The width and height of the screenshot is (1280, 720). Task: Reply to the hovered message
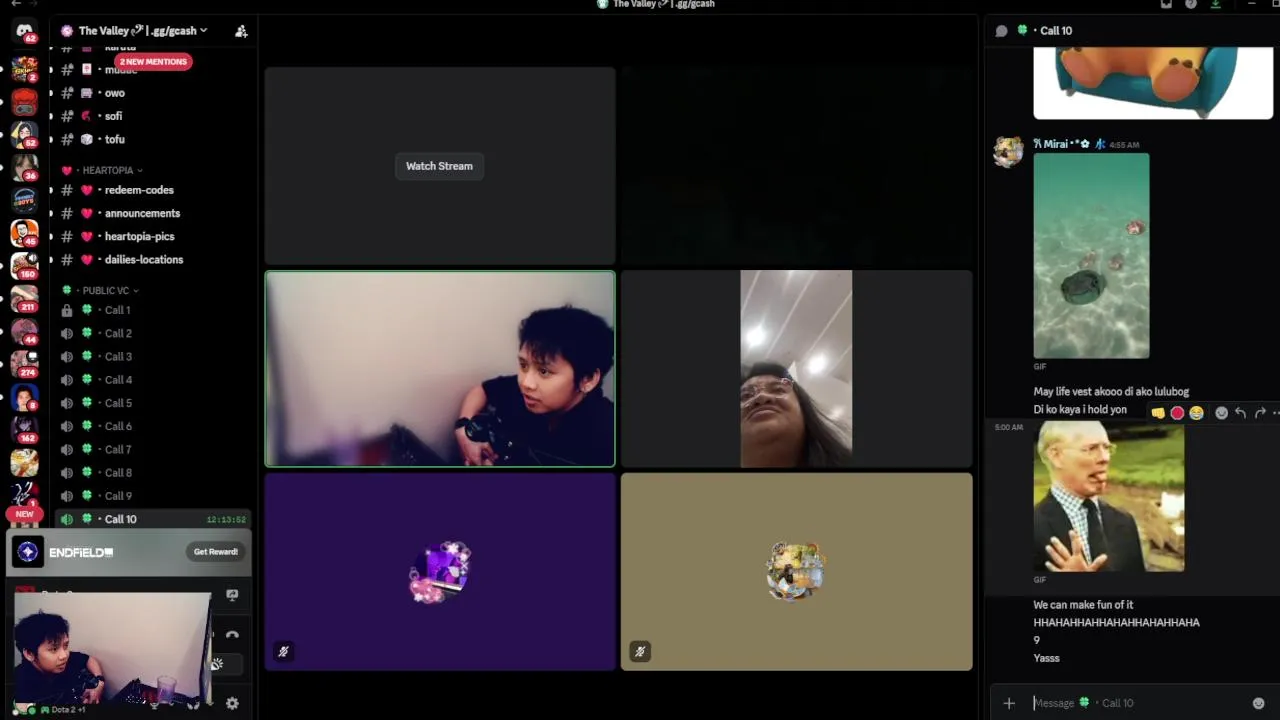(1240, 413)
